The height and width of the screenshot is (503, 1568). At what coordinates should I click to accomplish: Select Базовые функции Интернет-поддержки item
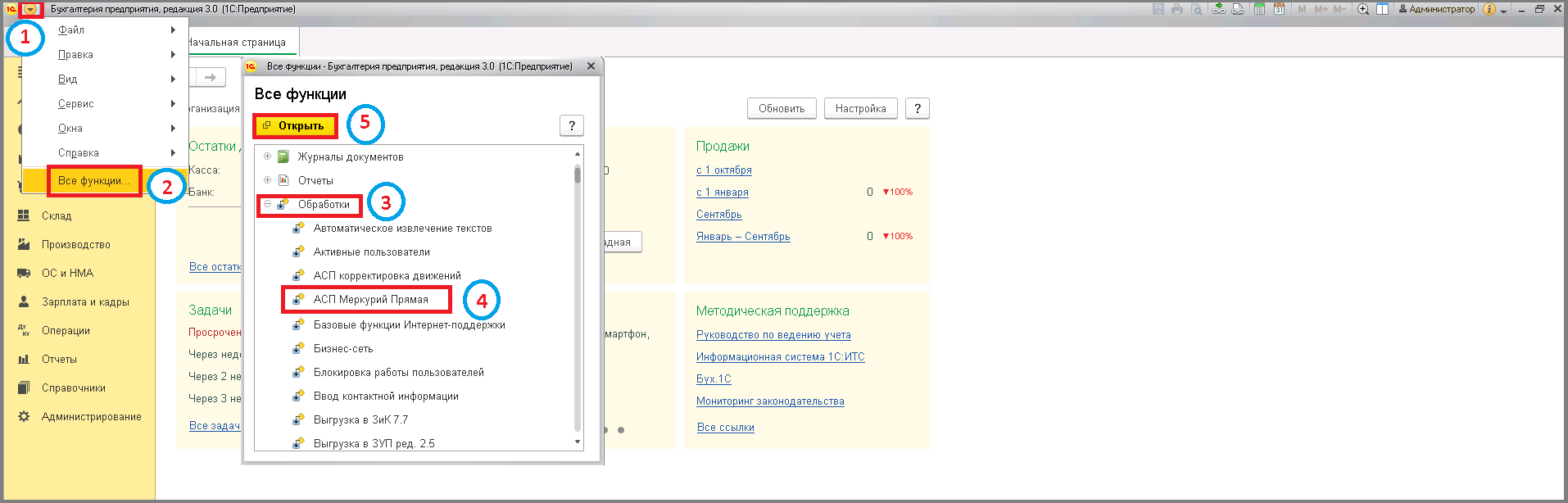coord(410,325)
